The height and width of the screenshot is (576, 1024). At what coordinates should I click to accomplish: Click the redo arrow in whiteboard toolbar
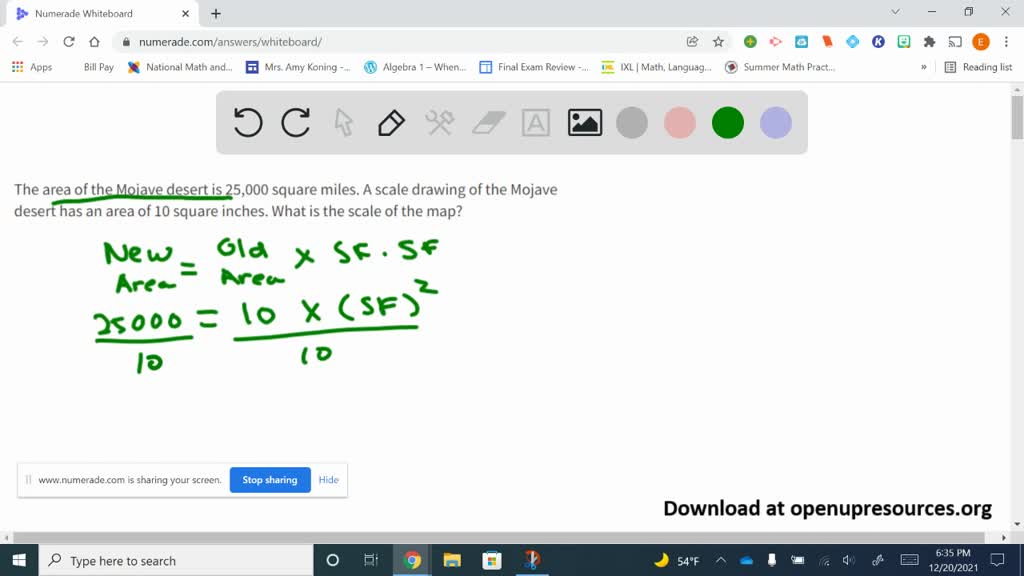tap(295, 123)
